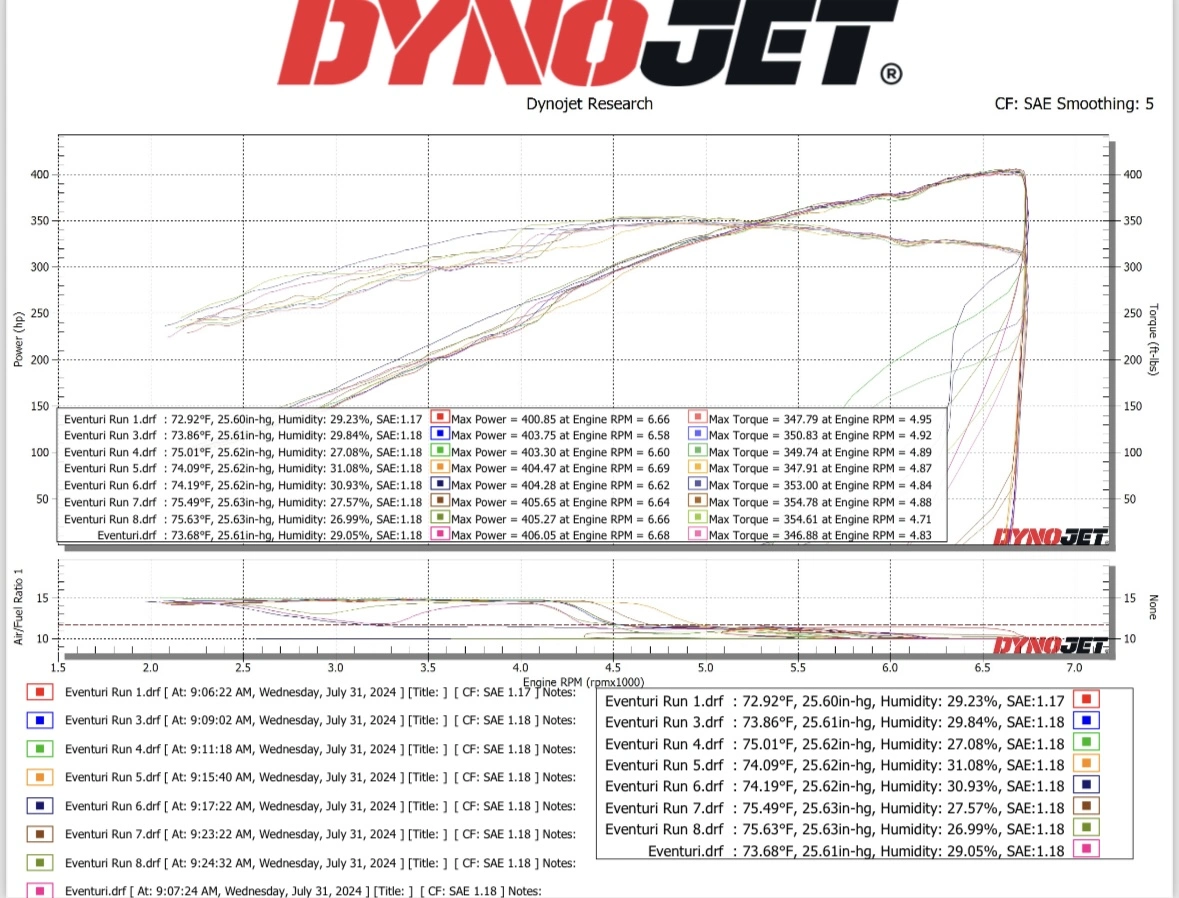Screen dimensions: 1179x898
Task: Click 'Max Torque = 354.78 at Engine RPM = 4.88'
Action: [820, 502]
